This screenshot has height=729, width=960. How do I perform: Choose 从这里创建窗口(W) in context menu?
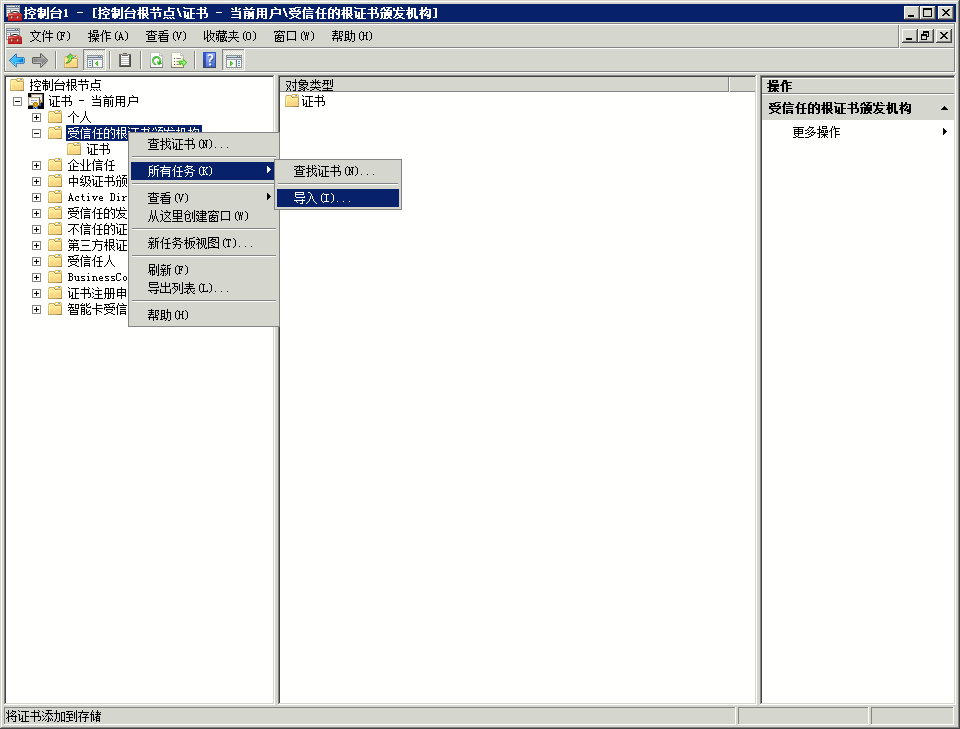204,216
